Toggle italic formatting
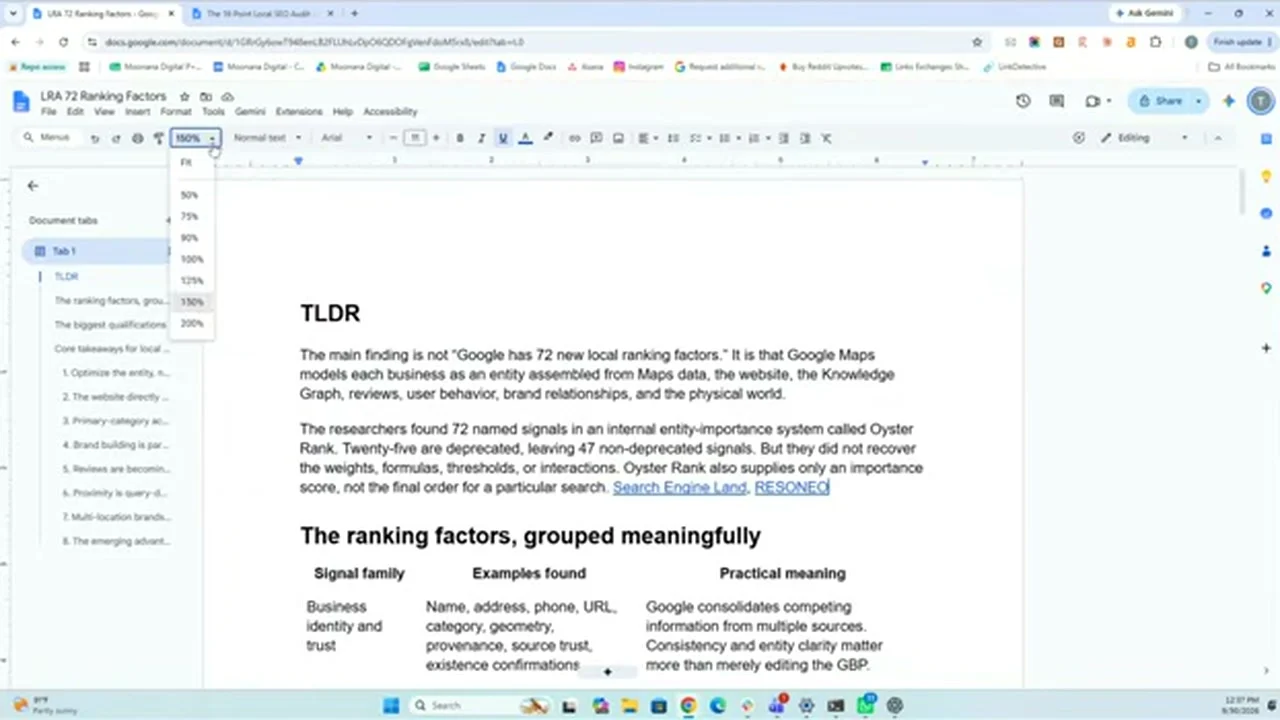 [481, 138]
